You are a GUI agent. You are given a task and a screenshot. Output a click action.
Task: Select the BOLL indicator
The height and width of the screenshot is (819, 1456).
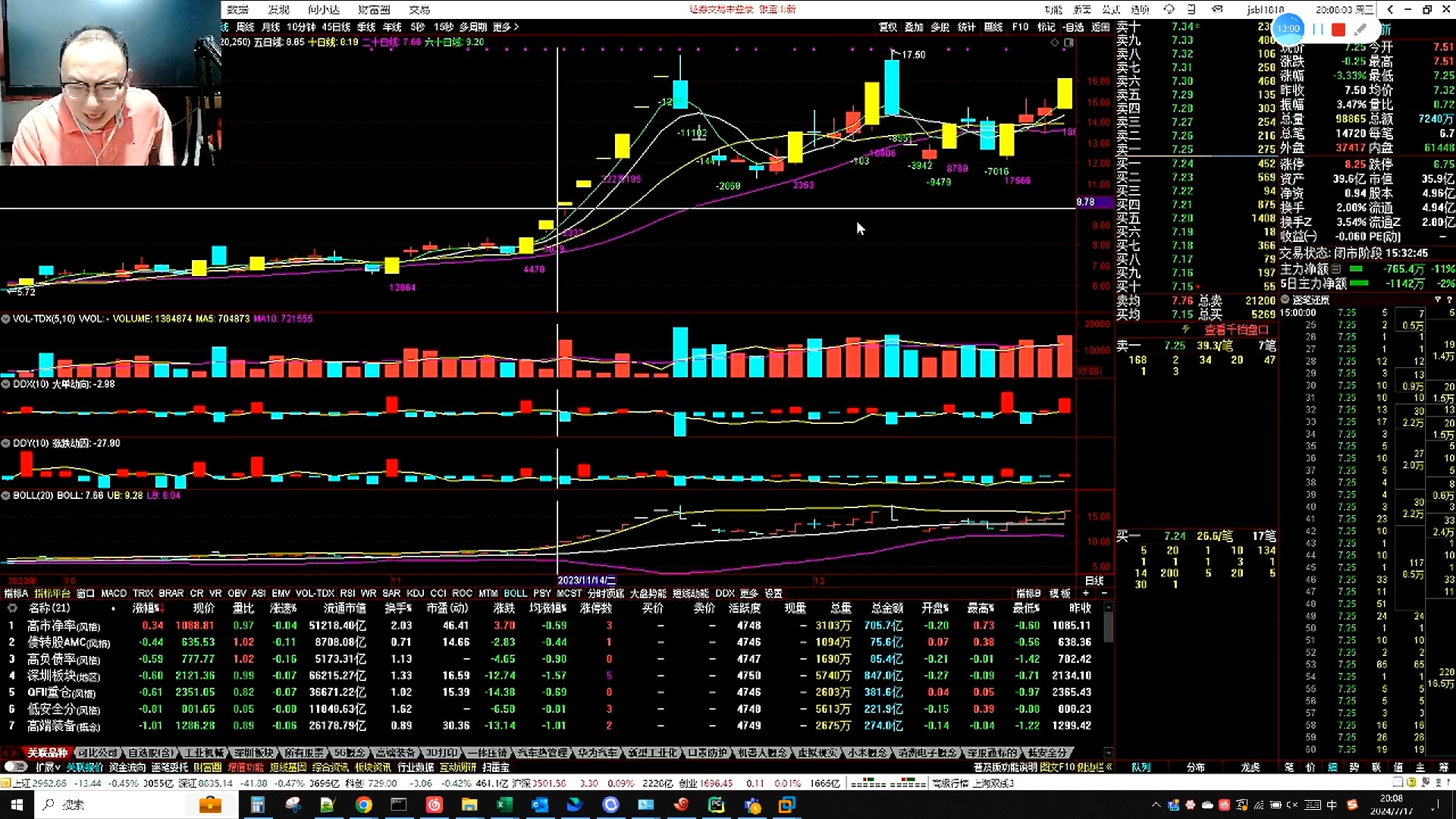pos(515,593)
